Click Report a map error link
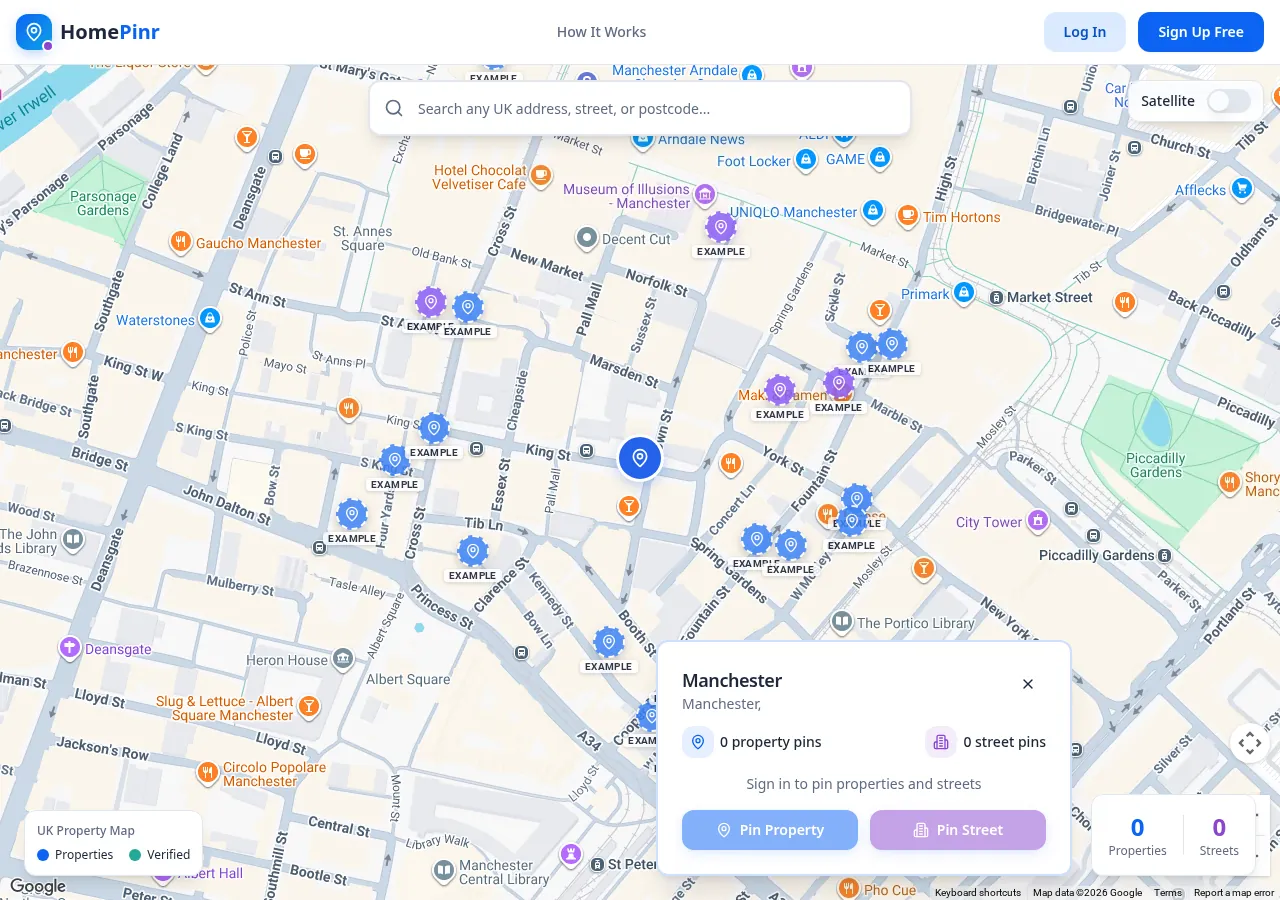This screenshot has width=1280, height=900. (1234, 893)
